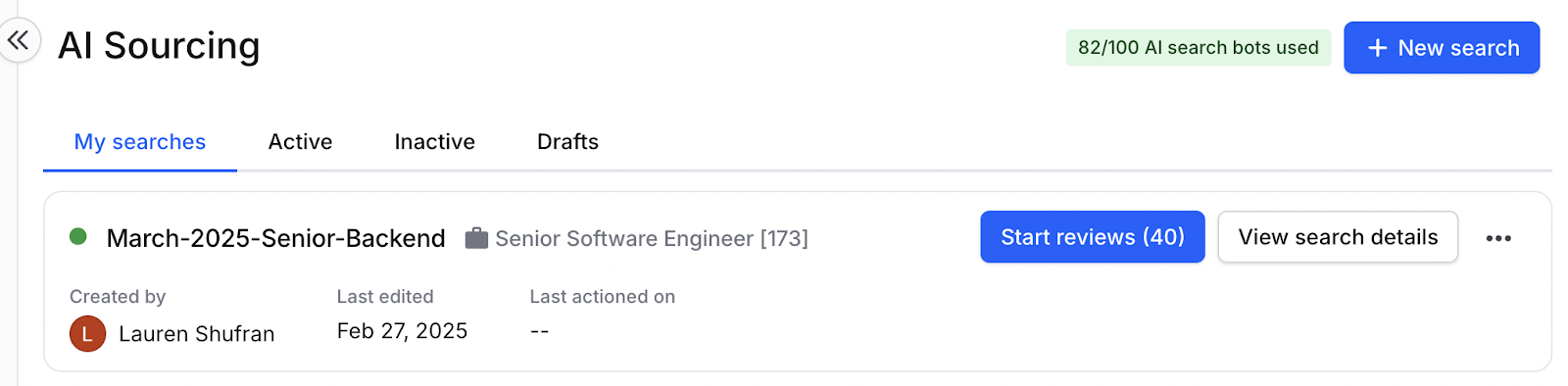The width and height of the screenshot is (1568, 386).
Task: Click Lauren Shufran's avatar icon
Action: pyautogui.click(x=87, y=333)
